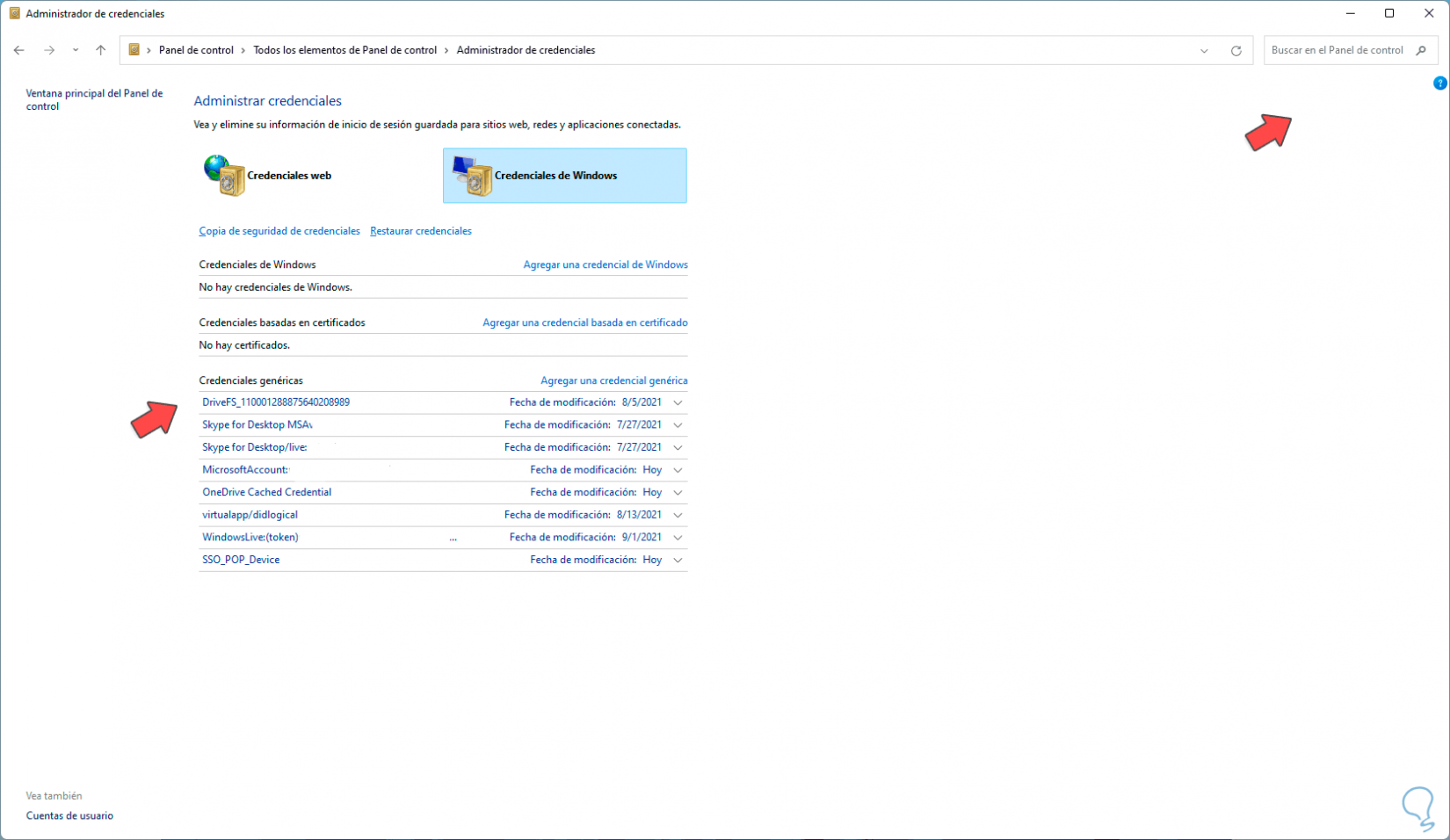Click 'Agregar una credencial genérica'
Image resolution: width=1450 pixels, height=840 pixels.
(x=614, y=380)
